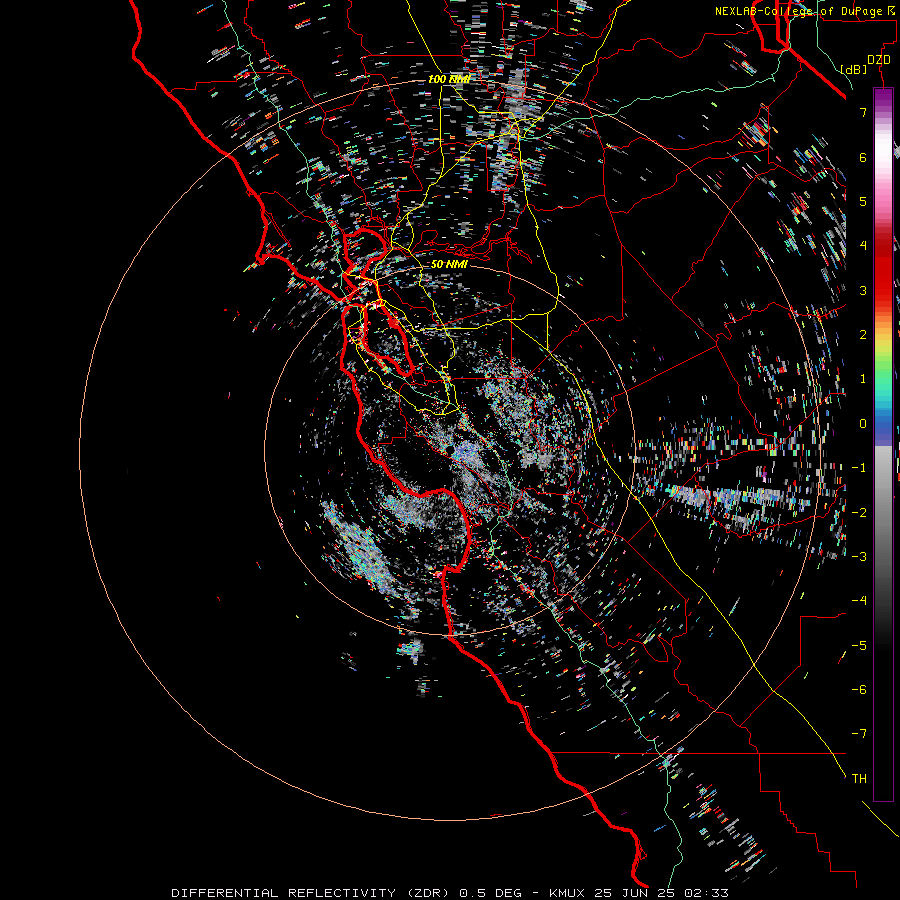Click the "-6" value on color scale
900x900 pixels.
(x=859, y=689)
